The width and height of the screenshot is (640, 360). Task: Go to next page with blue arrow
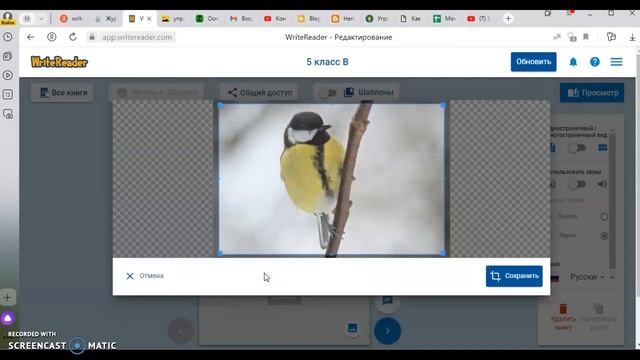(387, 331)
